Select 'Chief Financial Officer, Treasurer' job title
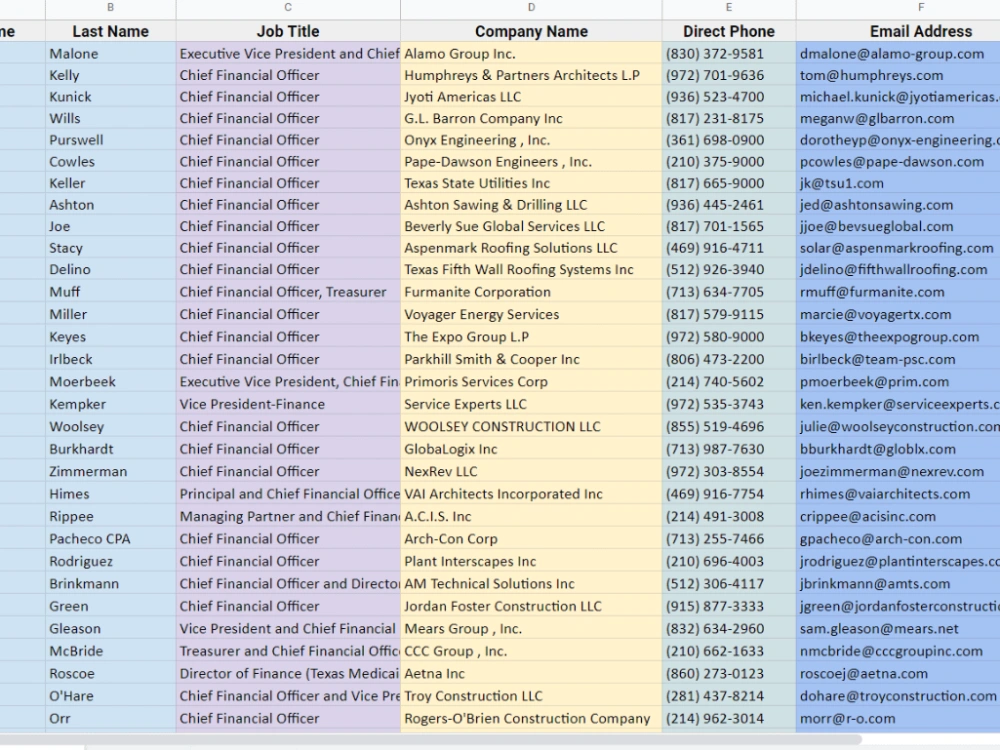 (x=288, y=292)
